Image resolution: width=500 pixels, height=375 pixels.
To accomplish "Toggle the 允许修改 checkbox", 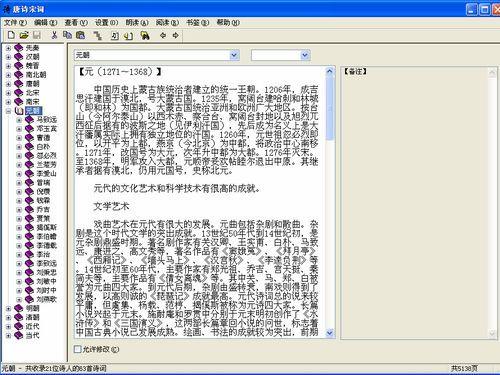I will click(77, 349).
